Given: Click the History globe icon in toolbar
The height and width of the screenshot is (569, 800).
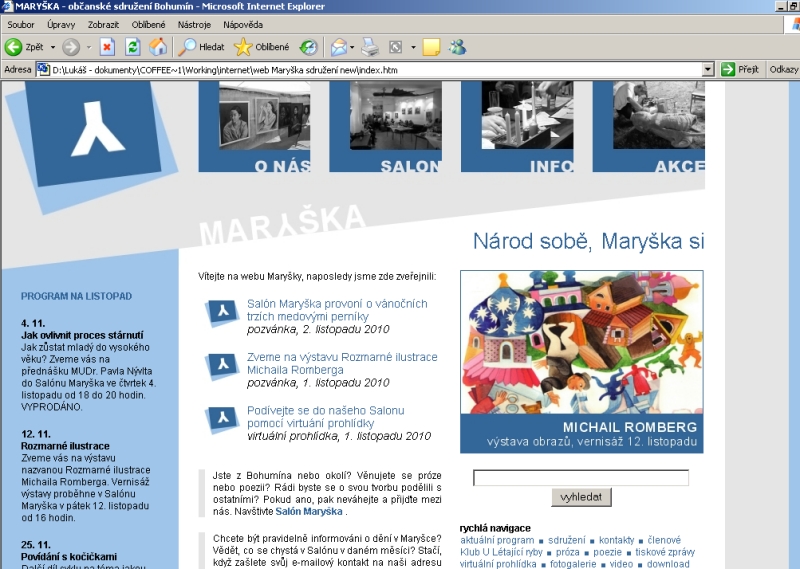Looking at the screenshot, I should click(308, 47).
